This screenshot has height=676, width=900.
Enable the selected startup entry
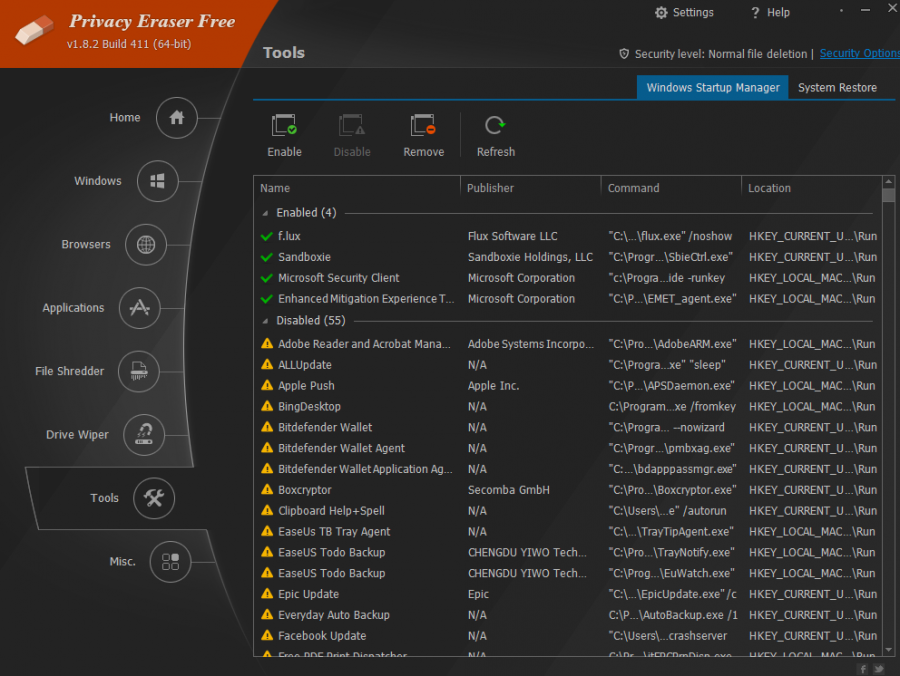pos(284,135)
